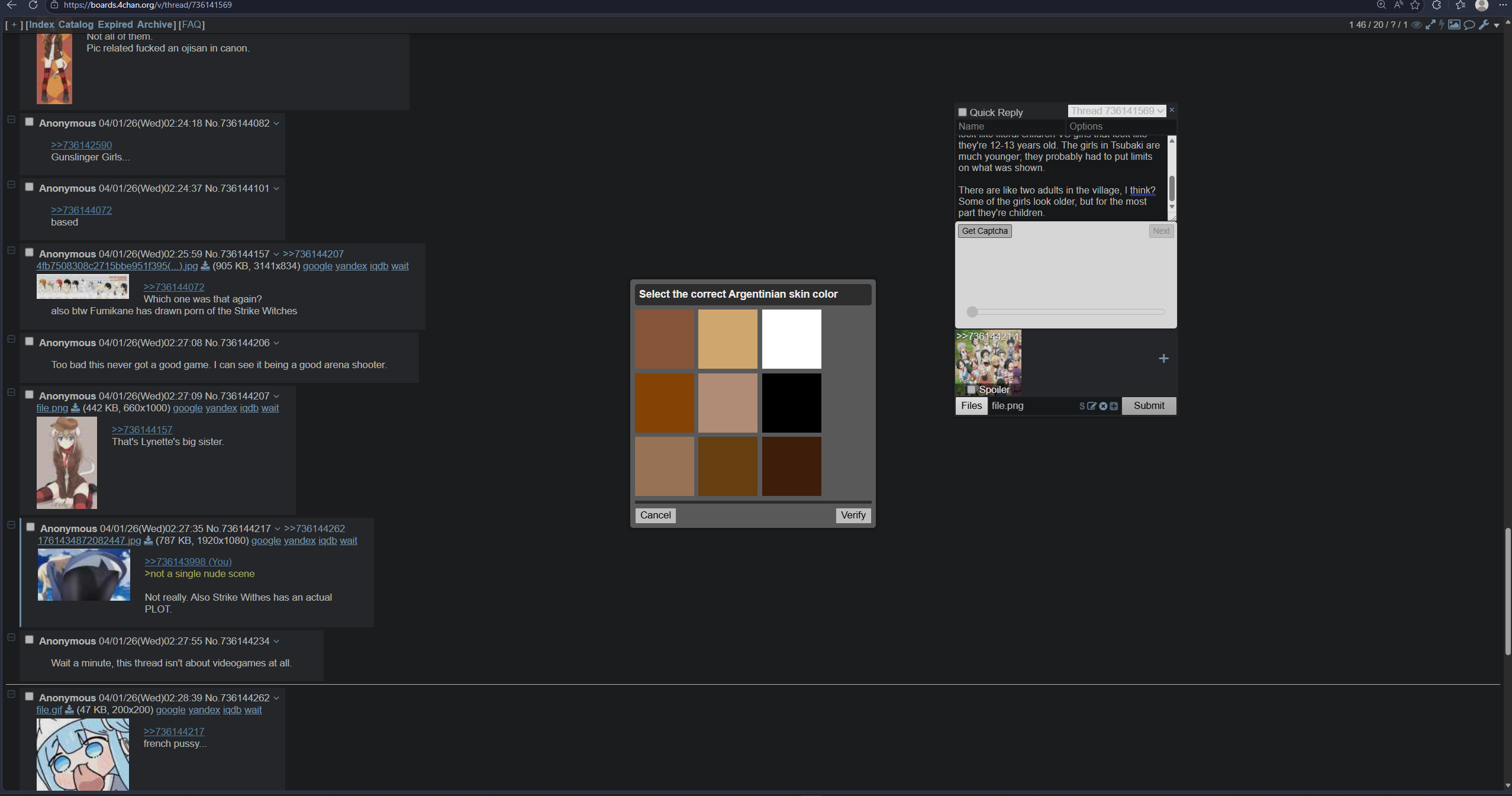Click the large plus to add another post

pyautogui.click(x=1163, y=359)
